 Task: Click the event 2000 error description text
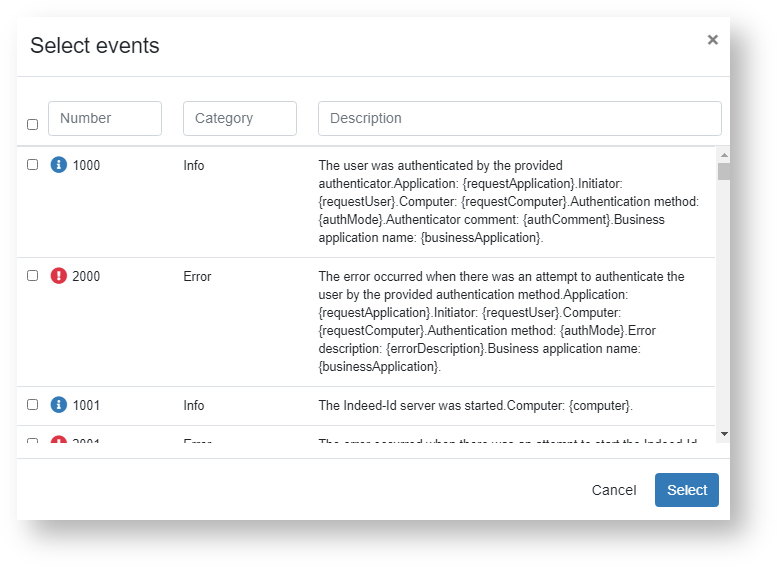[x=501, y=321]
